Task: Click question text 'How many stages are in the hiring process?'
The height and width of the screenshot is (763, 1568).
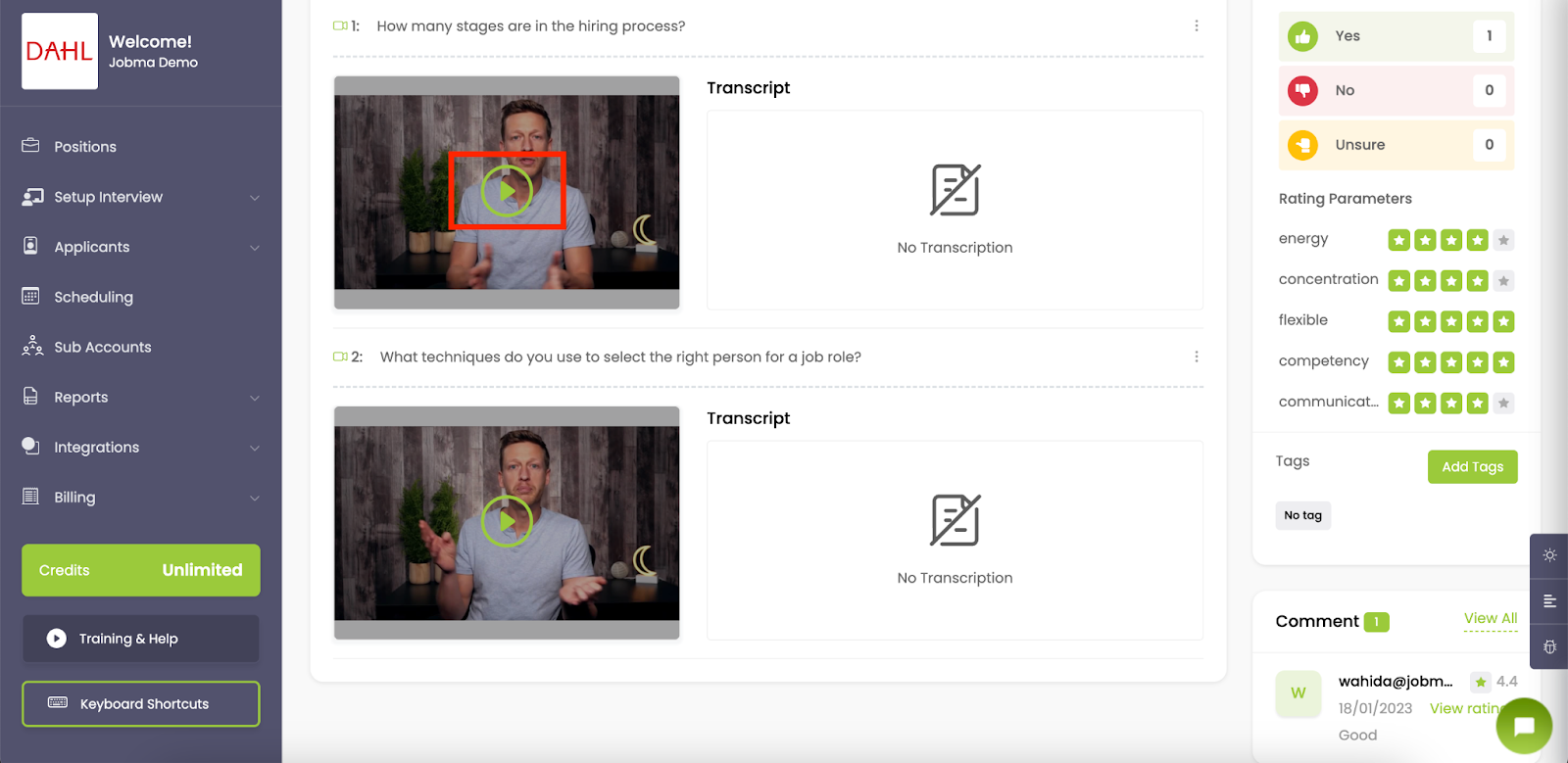Action: [x=531, y=26]
